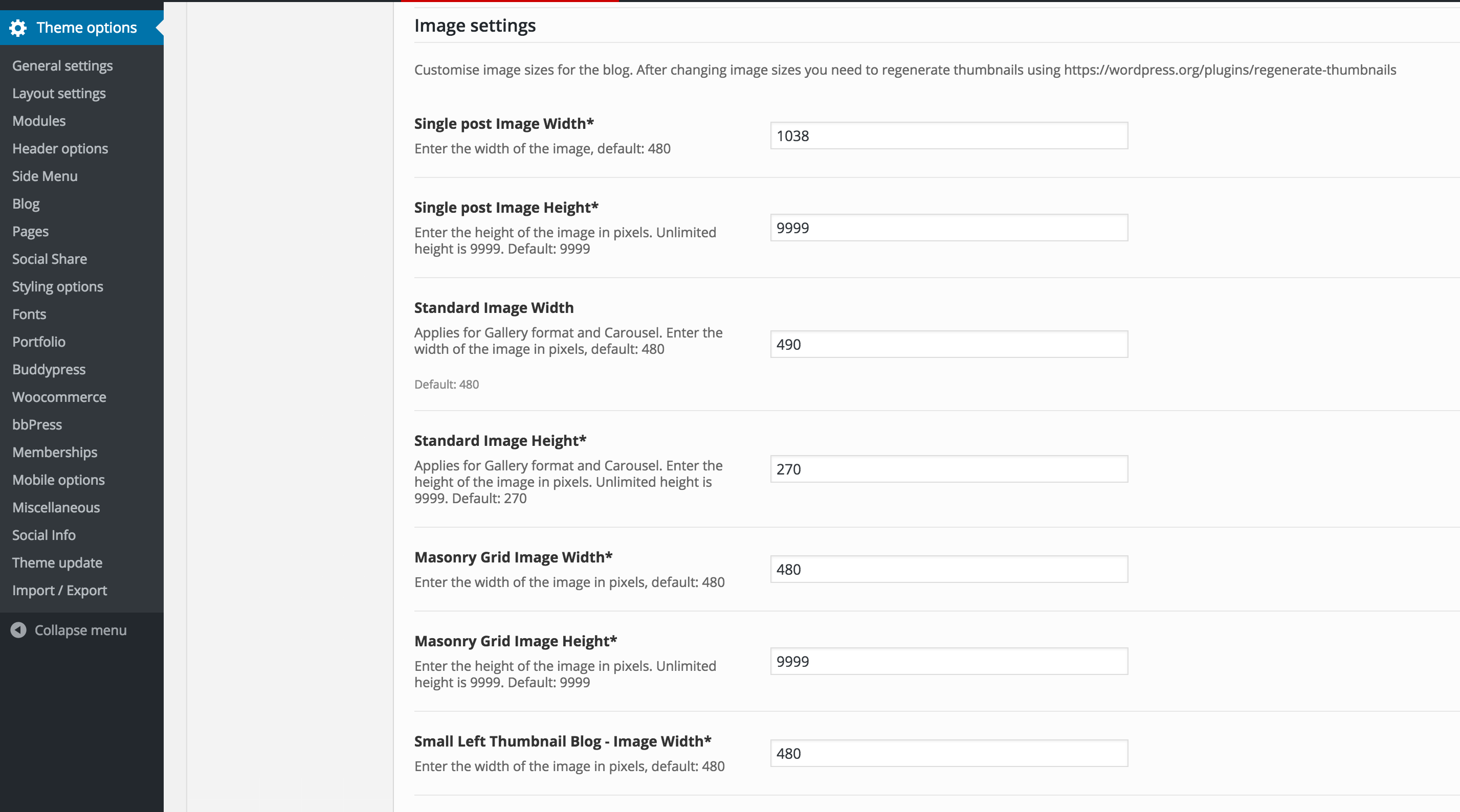Open the Fonts settings page
This screenshot has height=812, width=1460.
pyautogui.click(x=30, y=314)
